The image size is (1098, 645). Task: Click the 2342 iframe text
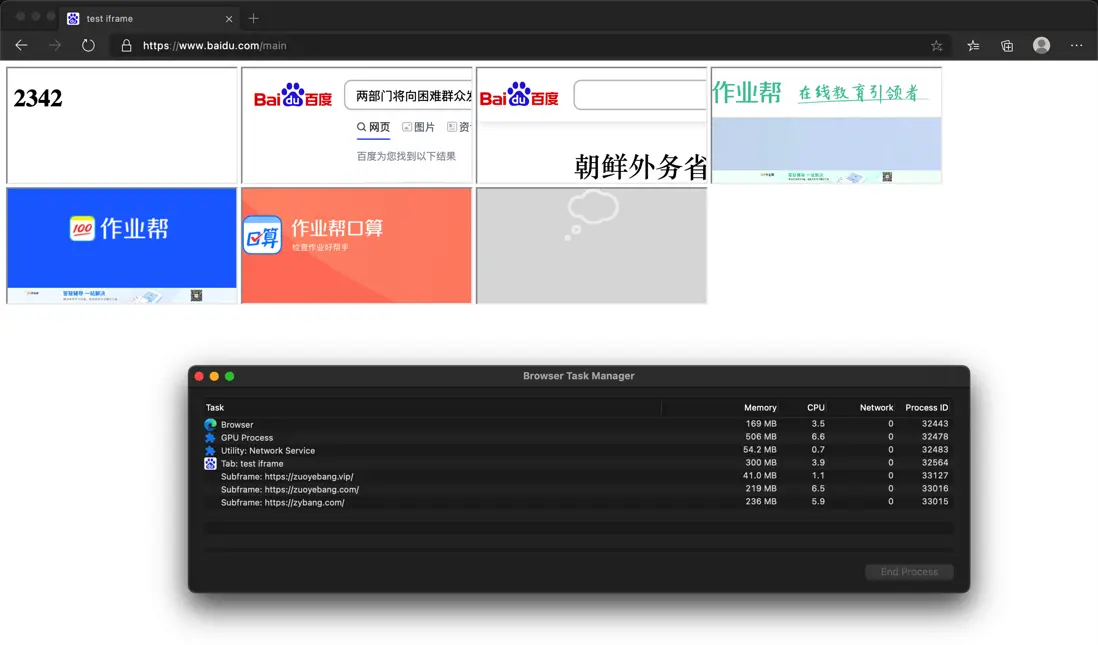[x=38, y=98]
